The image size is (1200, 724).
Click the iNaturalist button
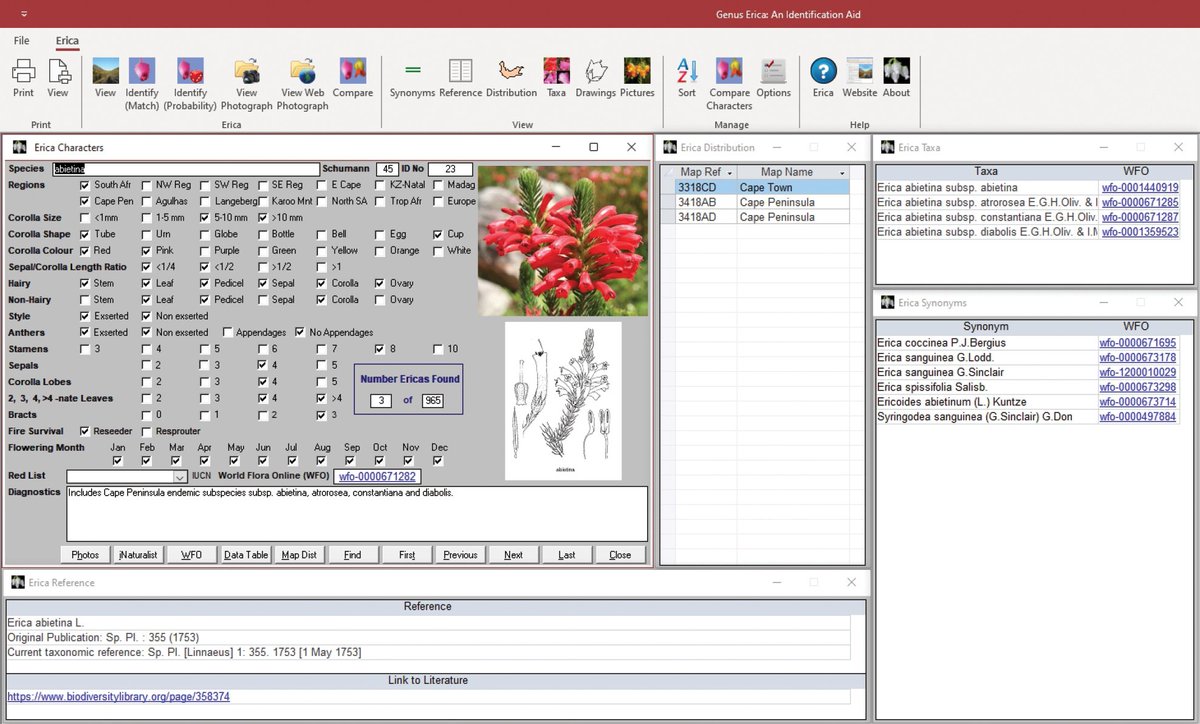[138, 555]
